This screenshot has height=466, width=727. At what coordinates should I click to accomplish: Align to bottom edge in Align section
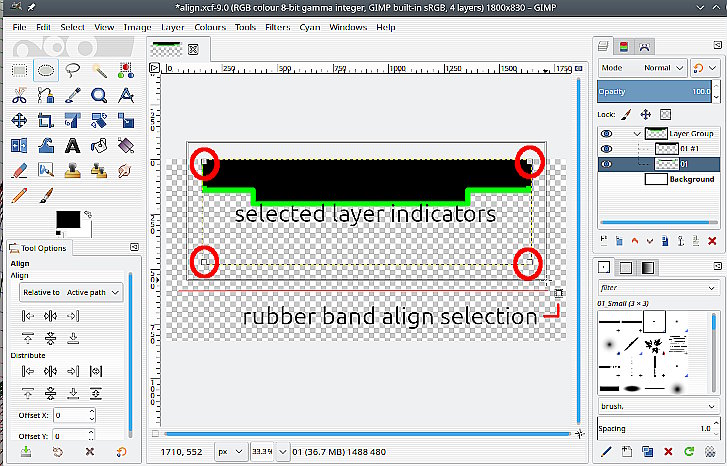(x=73, y=338)
